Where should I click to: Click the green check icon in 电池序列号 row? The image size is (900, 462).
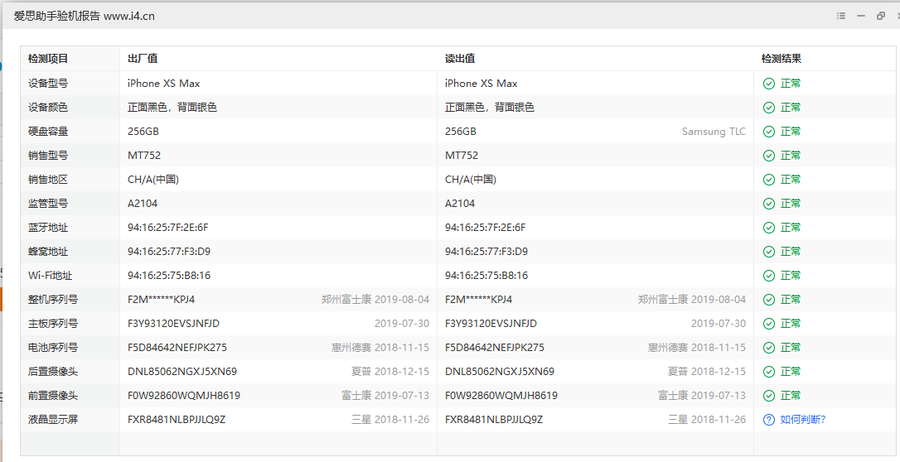point(769,348)
